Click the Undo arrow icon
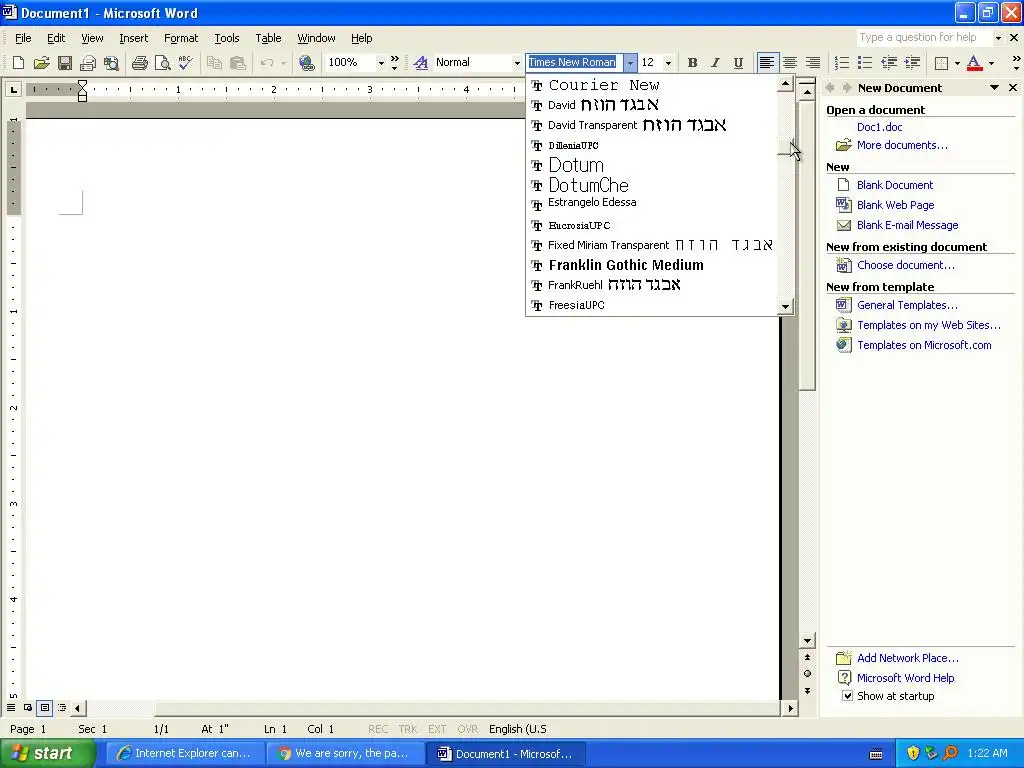1024x768 pixels. 266,63
